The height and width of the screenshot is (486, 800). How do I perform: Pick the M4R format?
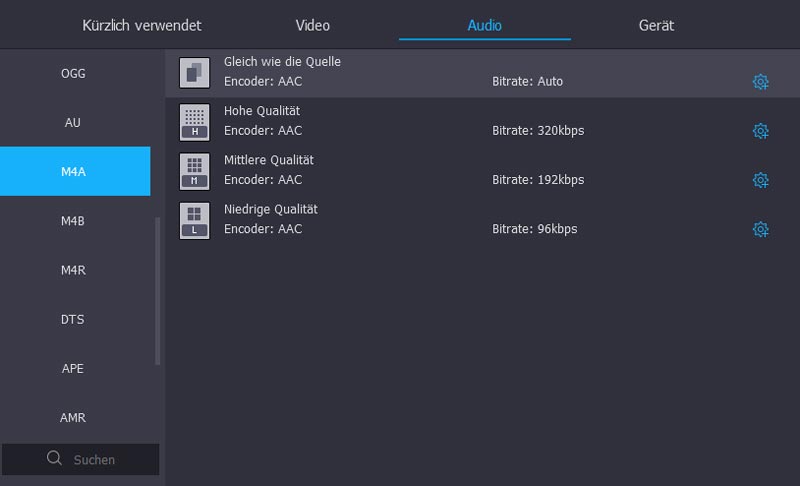click(73, 270)
